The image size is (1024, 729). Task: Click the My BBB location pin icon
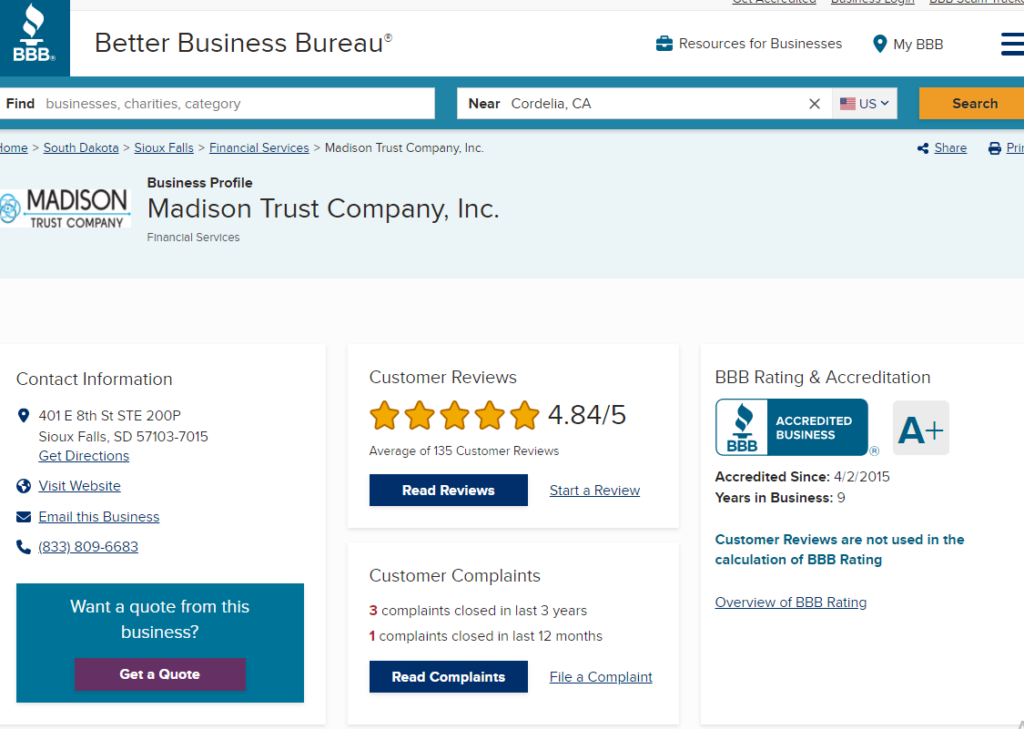click(880, 44)
